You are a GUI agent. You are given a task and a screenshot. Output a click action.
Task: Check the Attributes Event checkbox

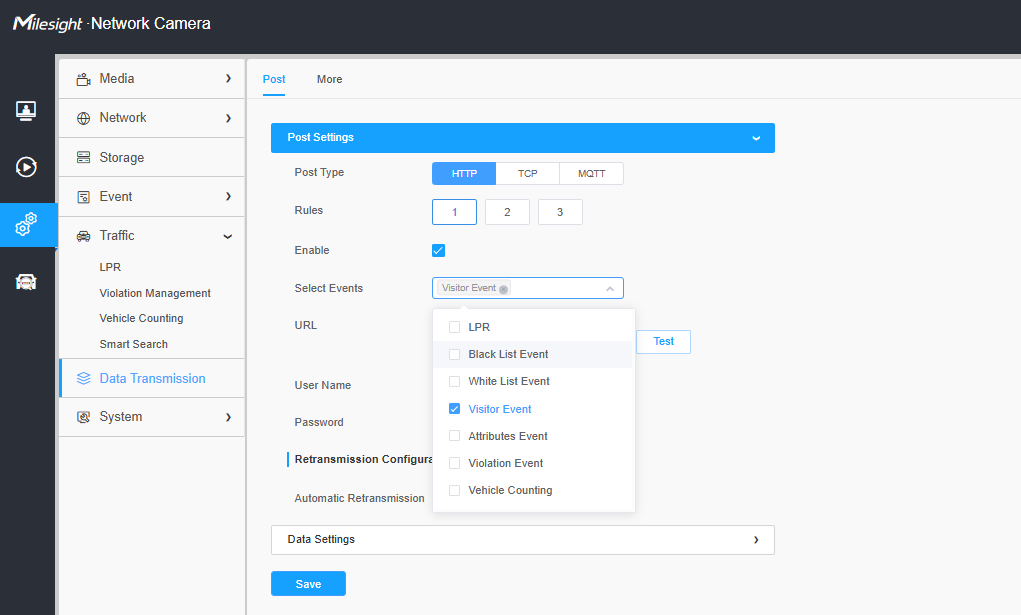[455, 436]
